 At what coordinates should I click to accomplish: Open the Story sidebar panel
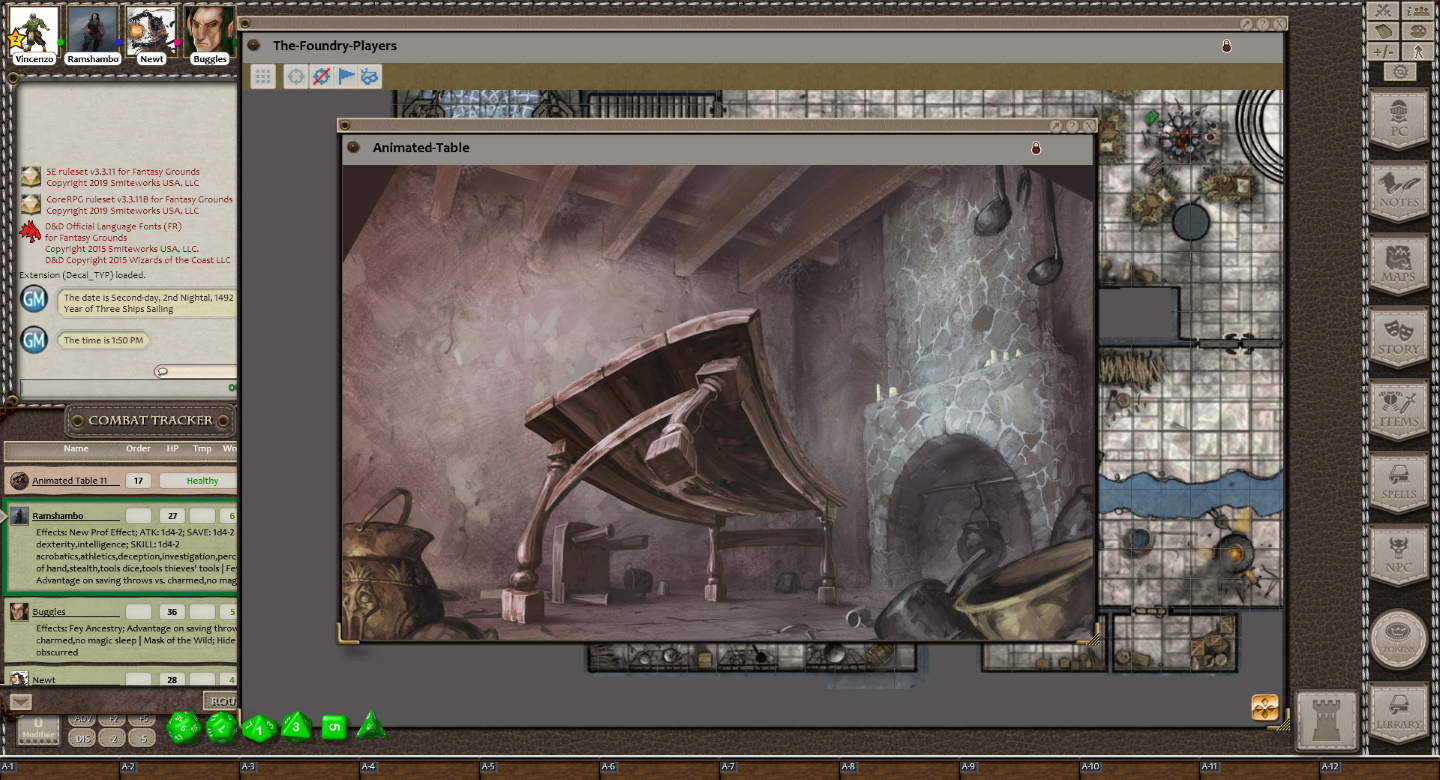(x=1398, y=337)
